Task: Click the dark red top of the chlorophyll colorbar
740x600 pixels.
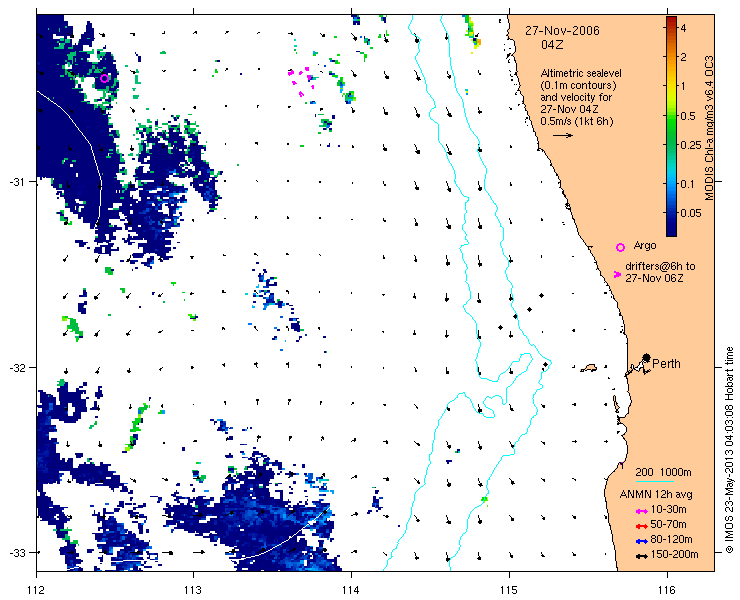Action: pyautogui.click(x=671, y=21)
